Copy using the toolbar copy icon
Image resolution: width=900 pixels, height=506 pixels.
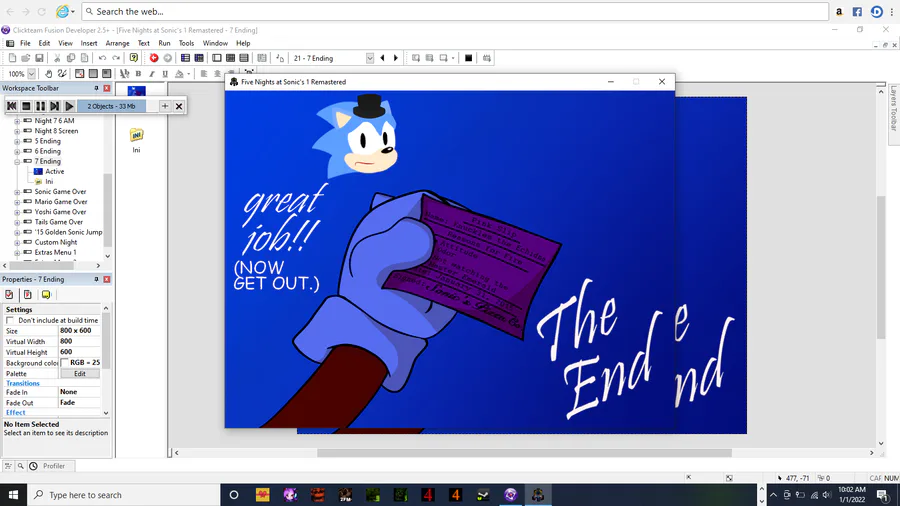71,58
